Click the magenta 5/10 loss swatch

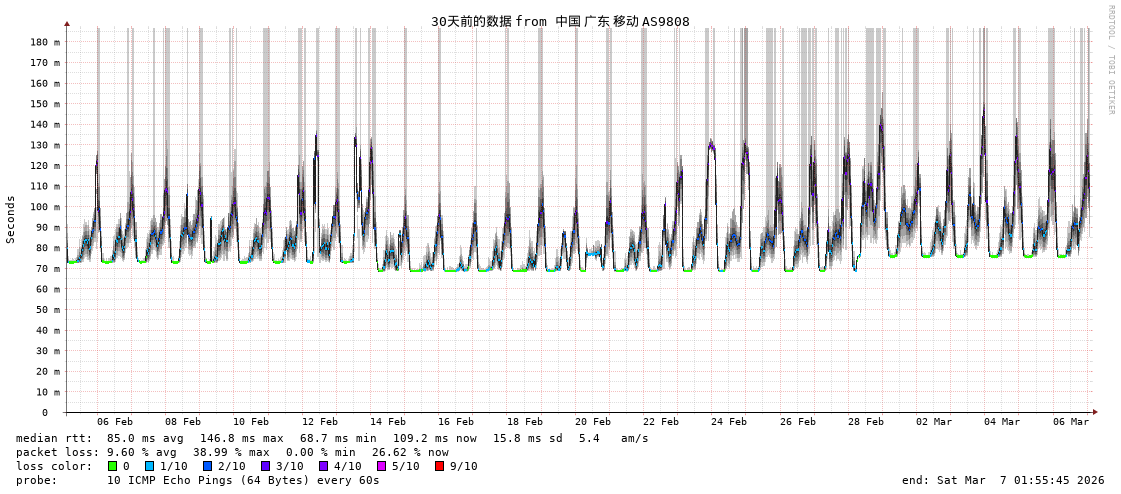coord(381,466)
